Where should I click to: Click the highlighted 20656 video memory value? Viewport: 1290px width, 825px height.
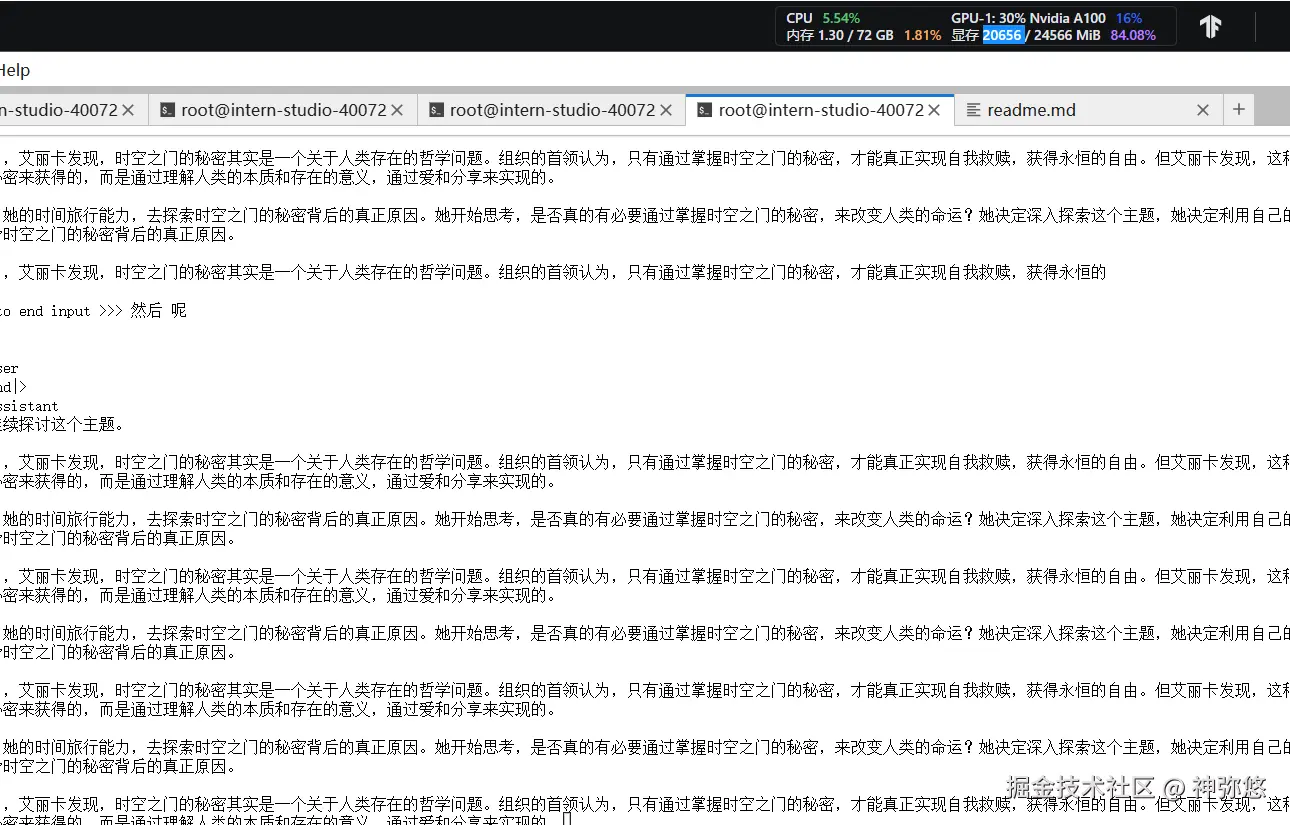(x=1002, y=35)
